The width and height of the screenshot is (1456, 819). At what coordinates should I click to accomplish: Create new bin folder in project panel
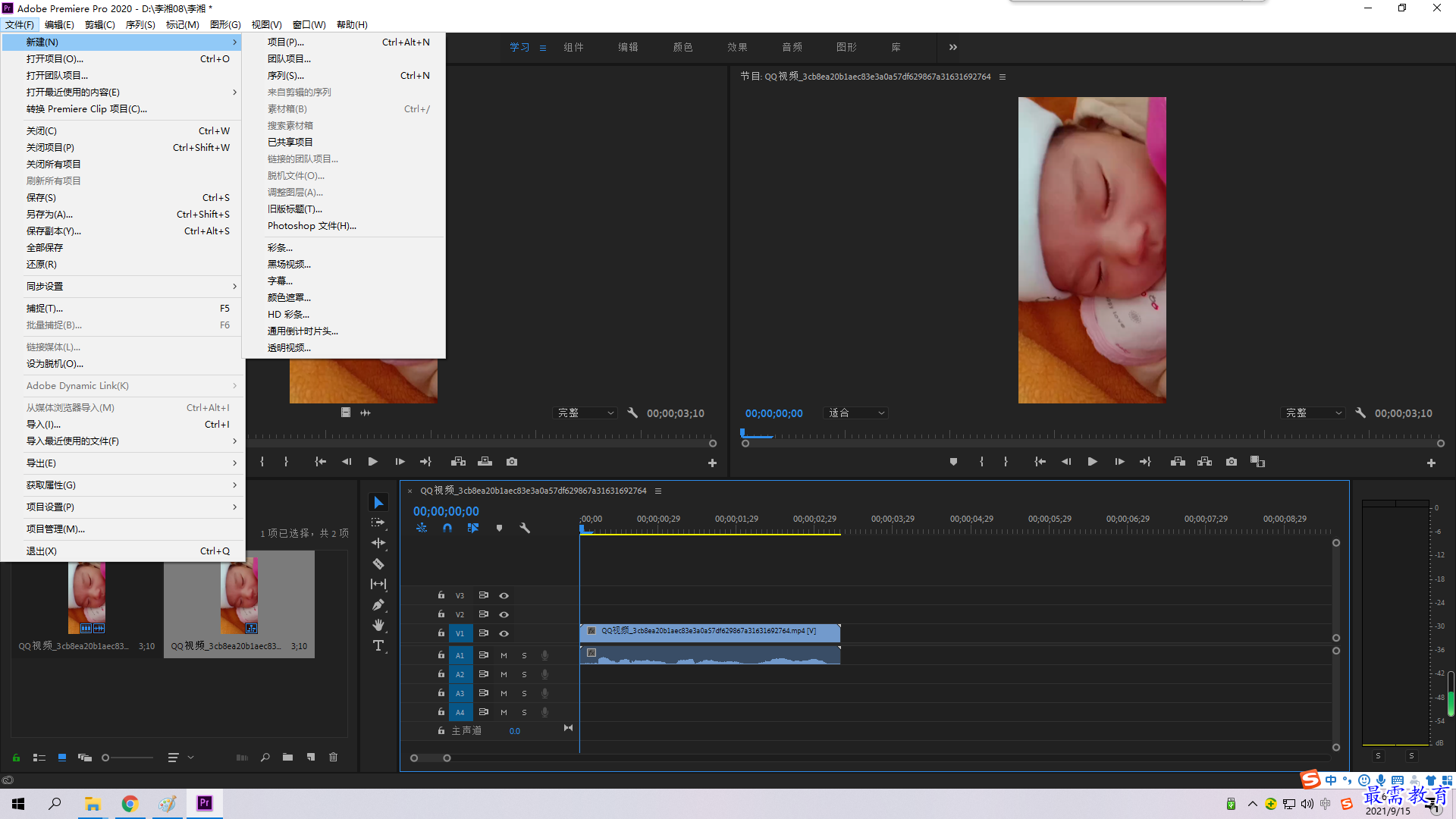point(287,757)
